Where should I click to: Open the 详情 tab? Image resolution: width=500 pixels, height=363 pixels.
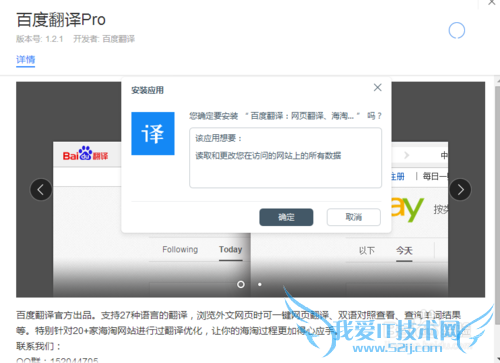pos(25,60)
